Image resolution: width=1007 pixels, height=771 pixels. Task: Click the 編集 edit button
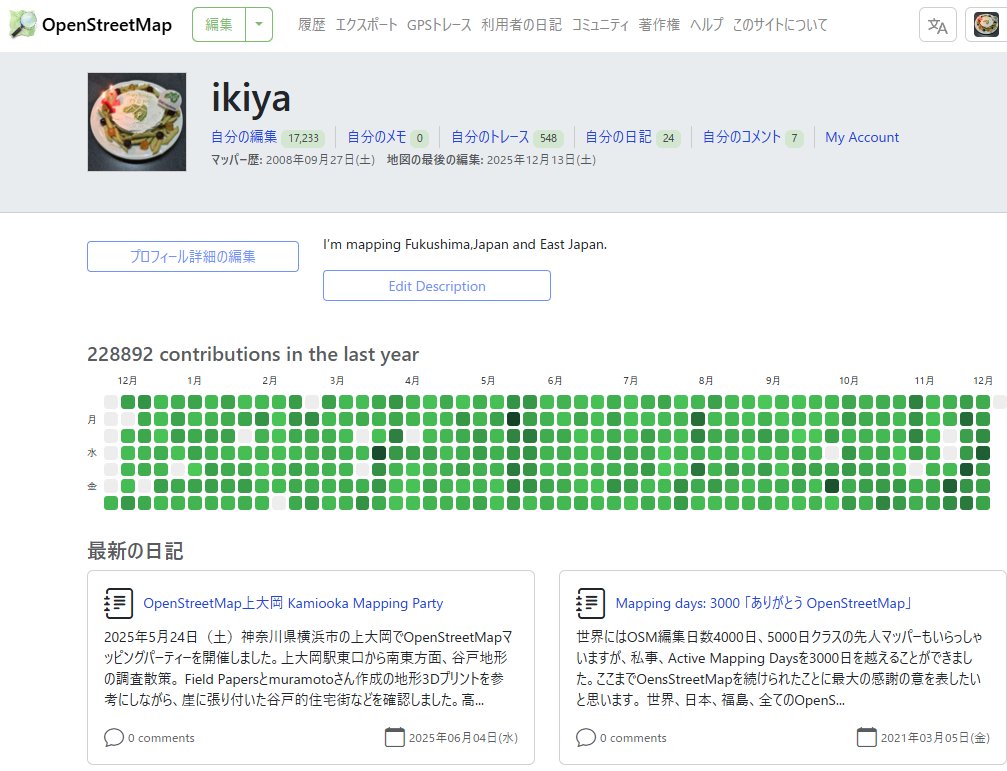pyautogui.click(x=219, y=24)
